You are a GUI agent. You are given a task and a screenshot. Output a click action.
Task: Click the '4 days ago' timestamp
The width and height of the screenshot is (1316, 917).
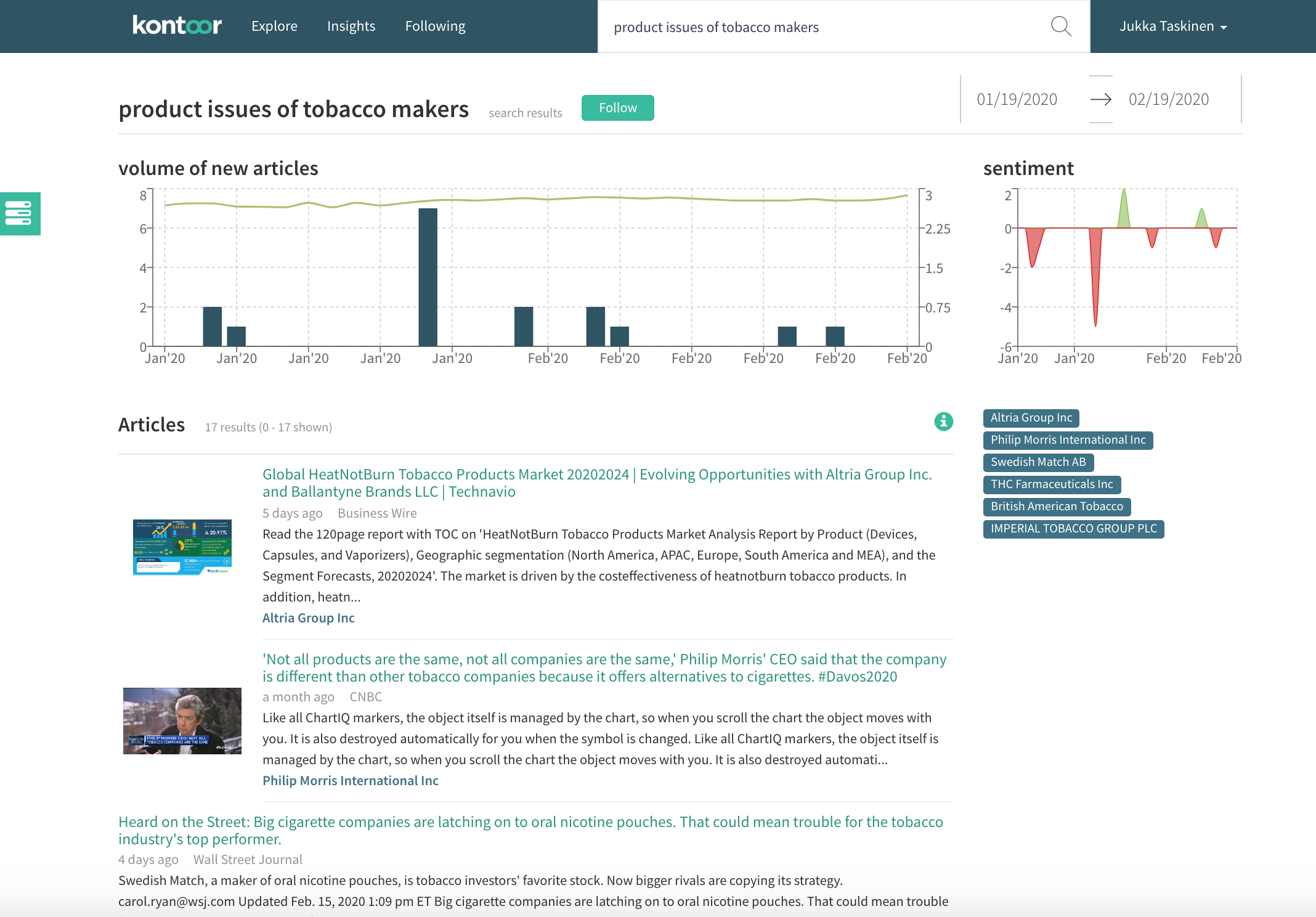pos(148,860)
